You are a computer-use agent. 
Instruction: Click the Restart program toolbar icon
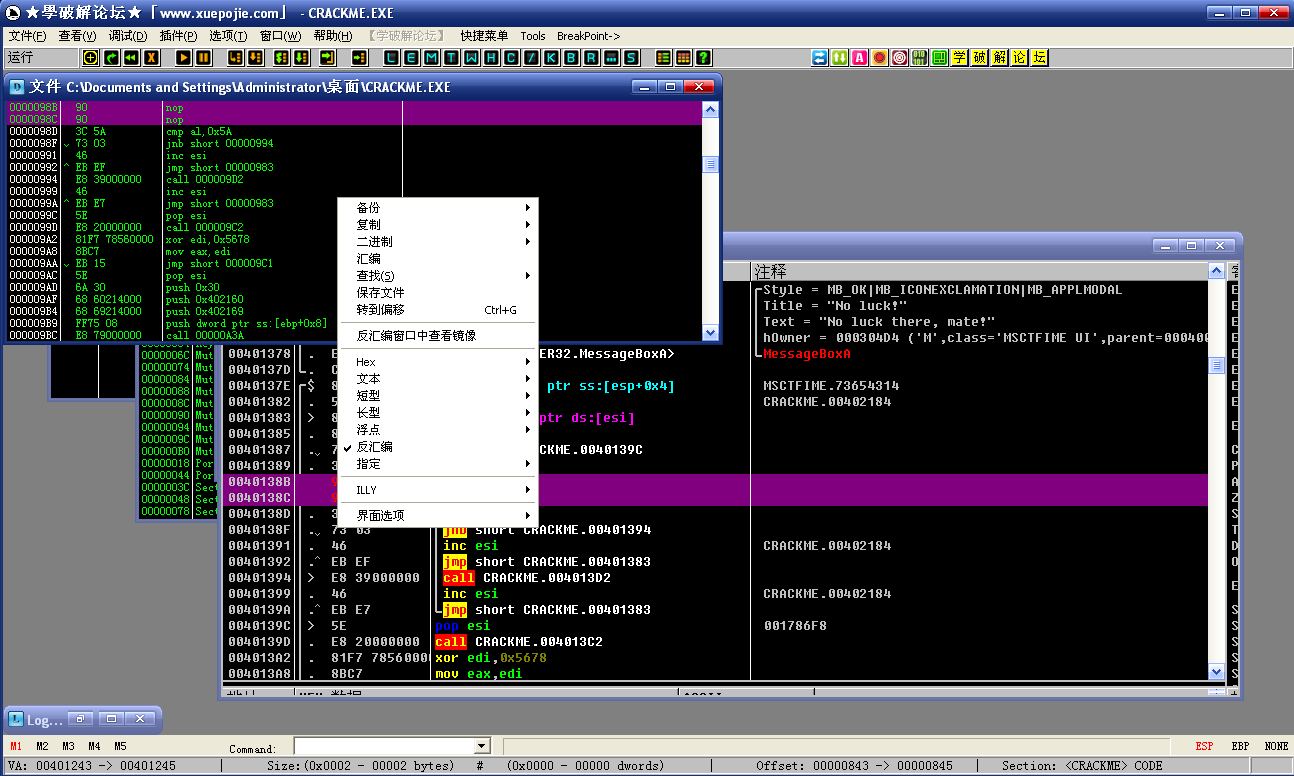coord(111,58)
